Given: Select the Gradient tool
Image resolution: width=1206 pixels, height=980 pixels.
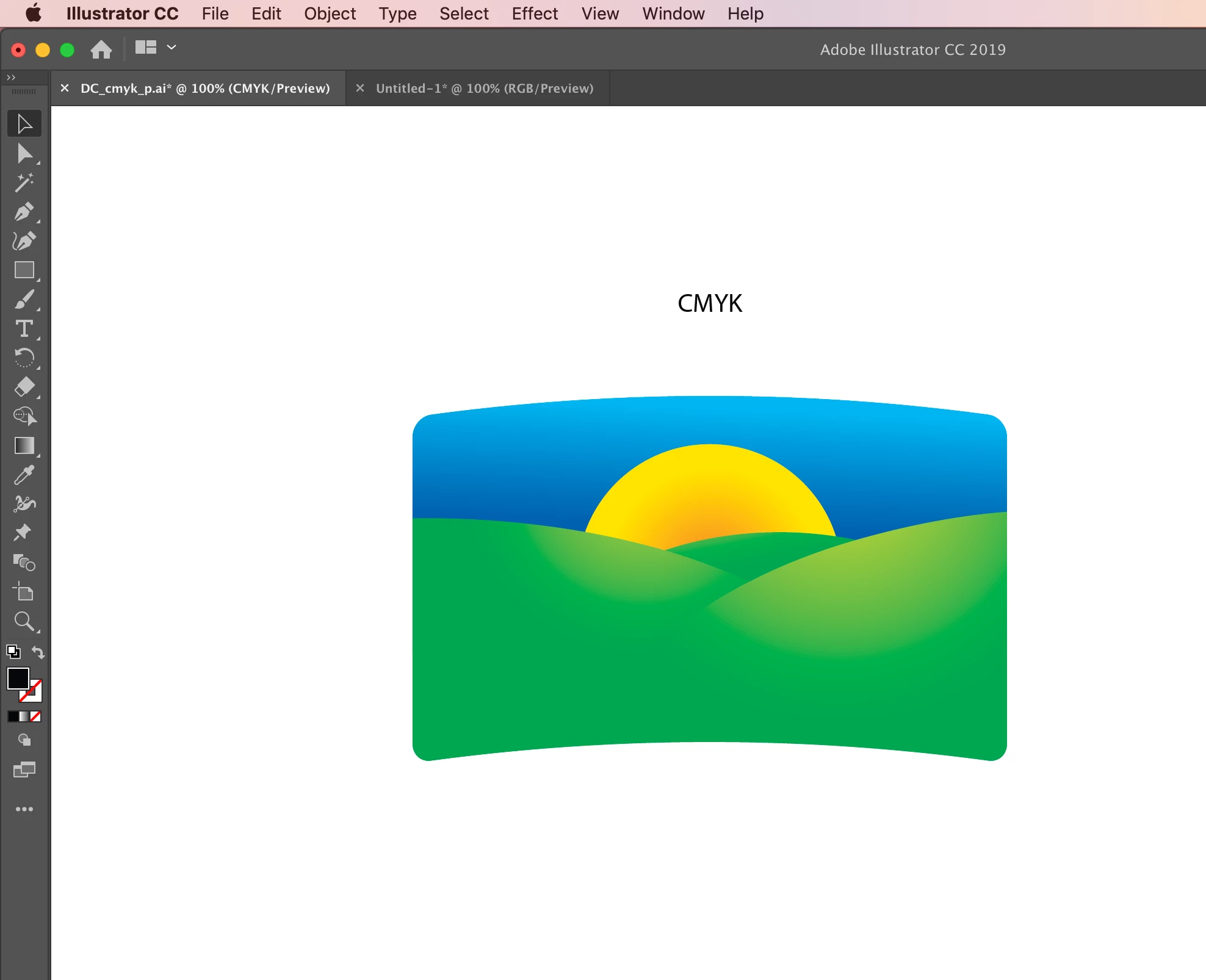Looking at the screenshot, I should click(24, 445).
